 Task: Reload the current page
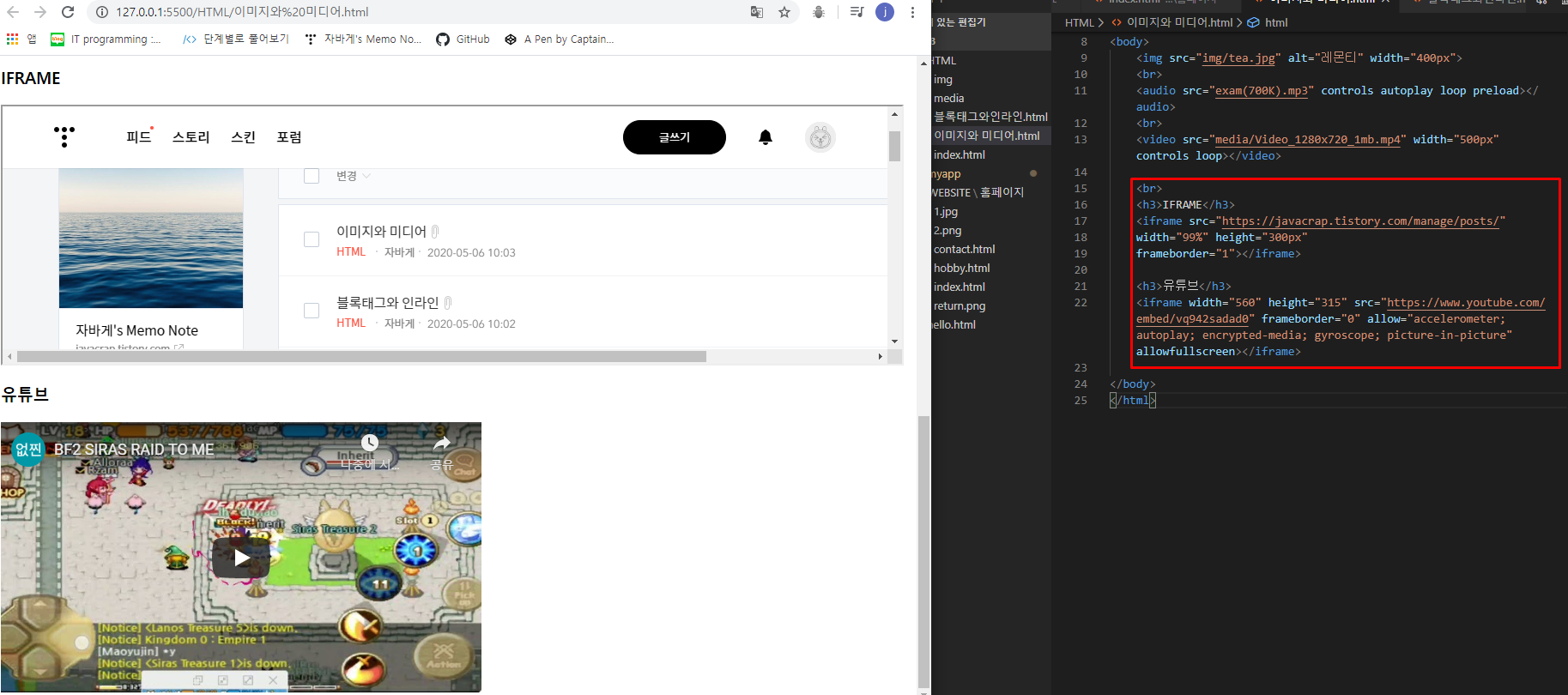pos(68,12)
